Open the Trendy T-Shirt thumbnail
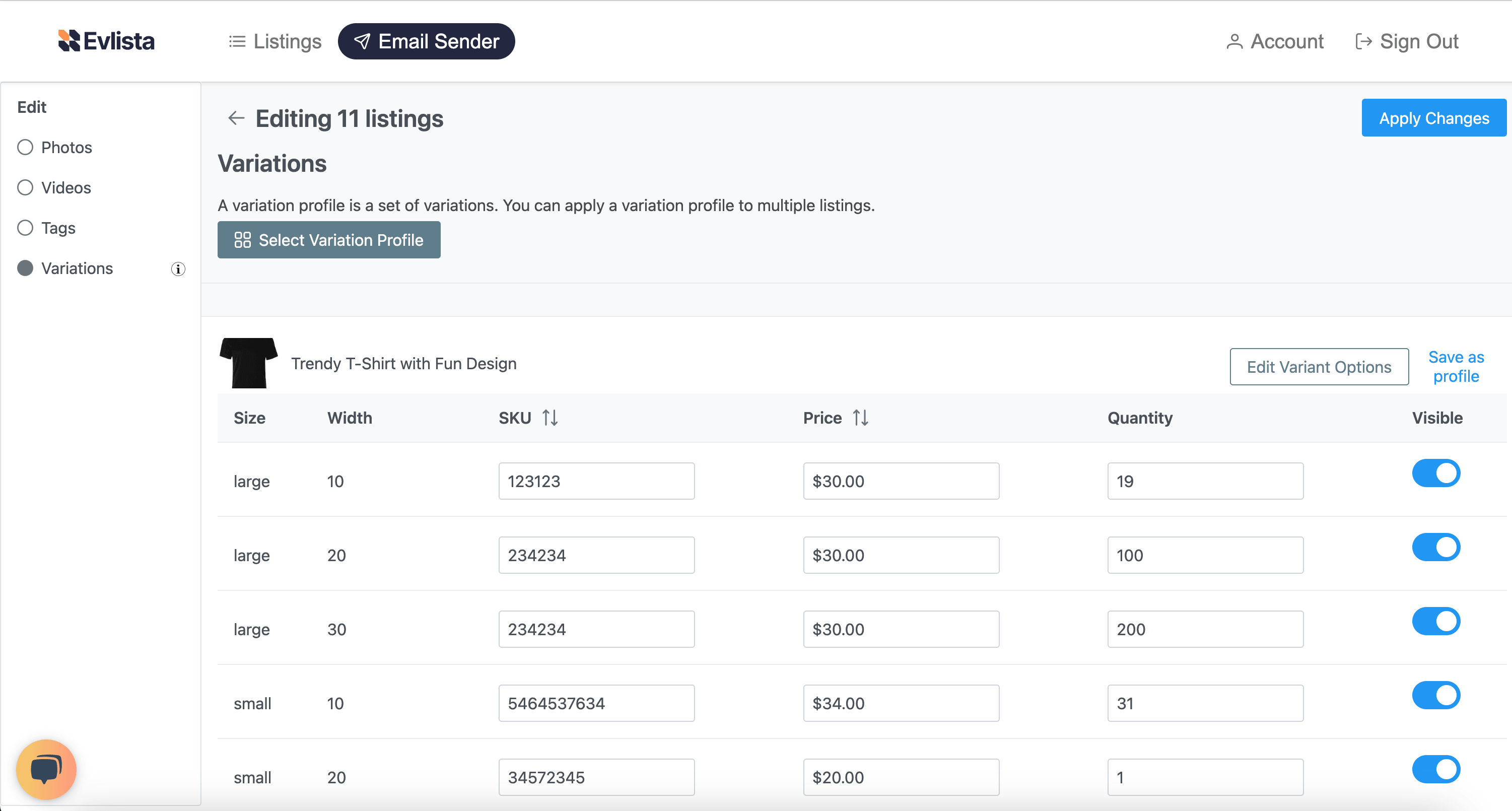Screen dimensions: 1512x811 point(248,363)
